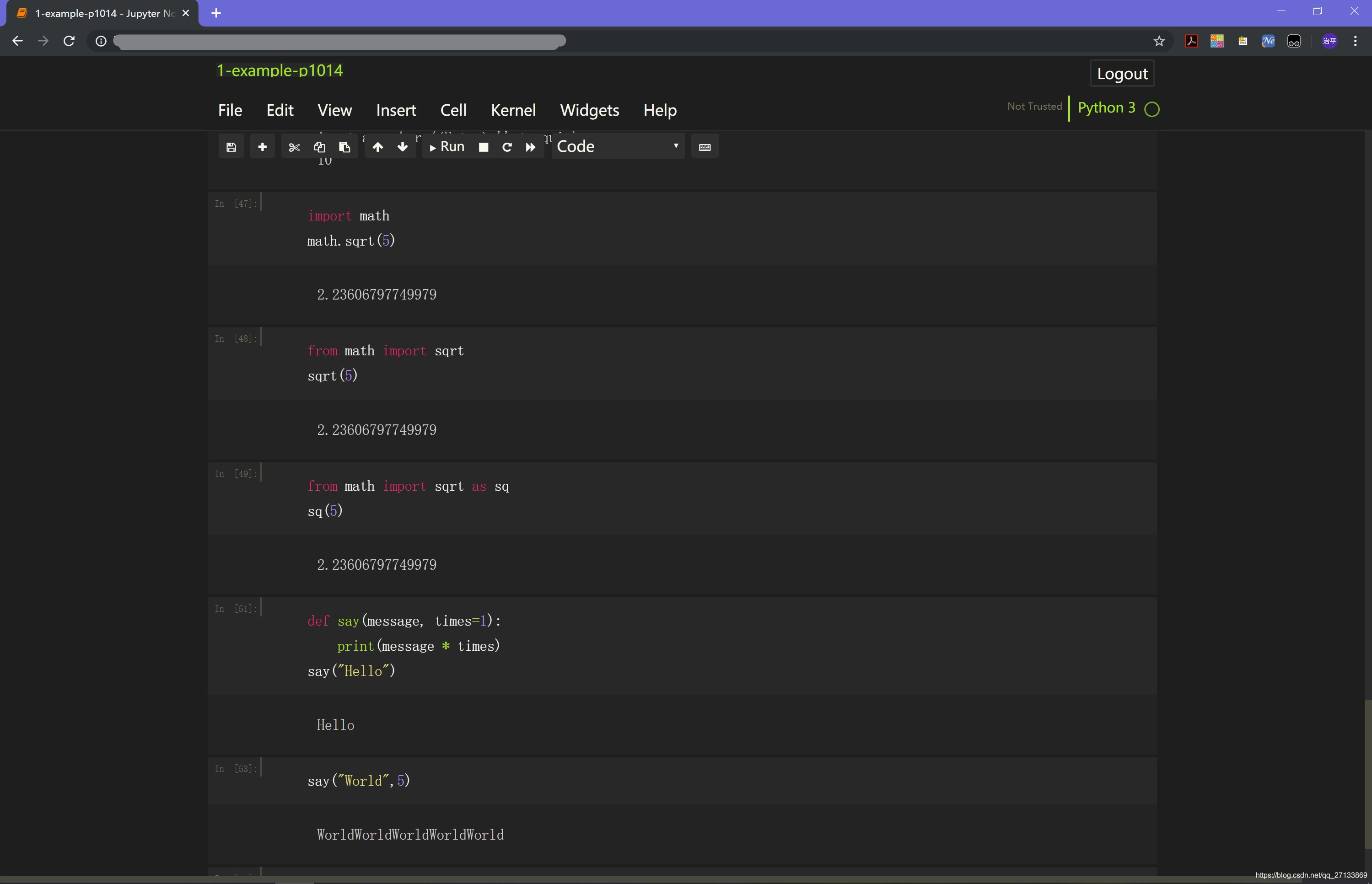Screen dimensions: 1372x884
Task: Copy selected cells with the toolbar icon
Action: pyautogui.click(x=319, y=148)
